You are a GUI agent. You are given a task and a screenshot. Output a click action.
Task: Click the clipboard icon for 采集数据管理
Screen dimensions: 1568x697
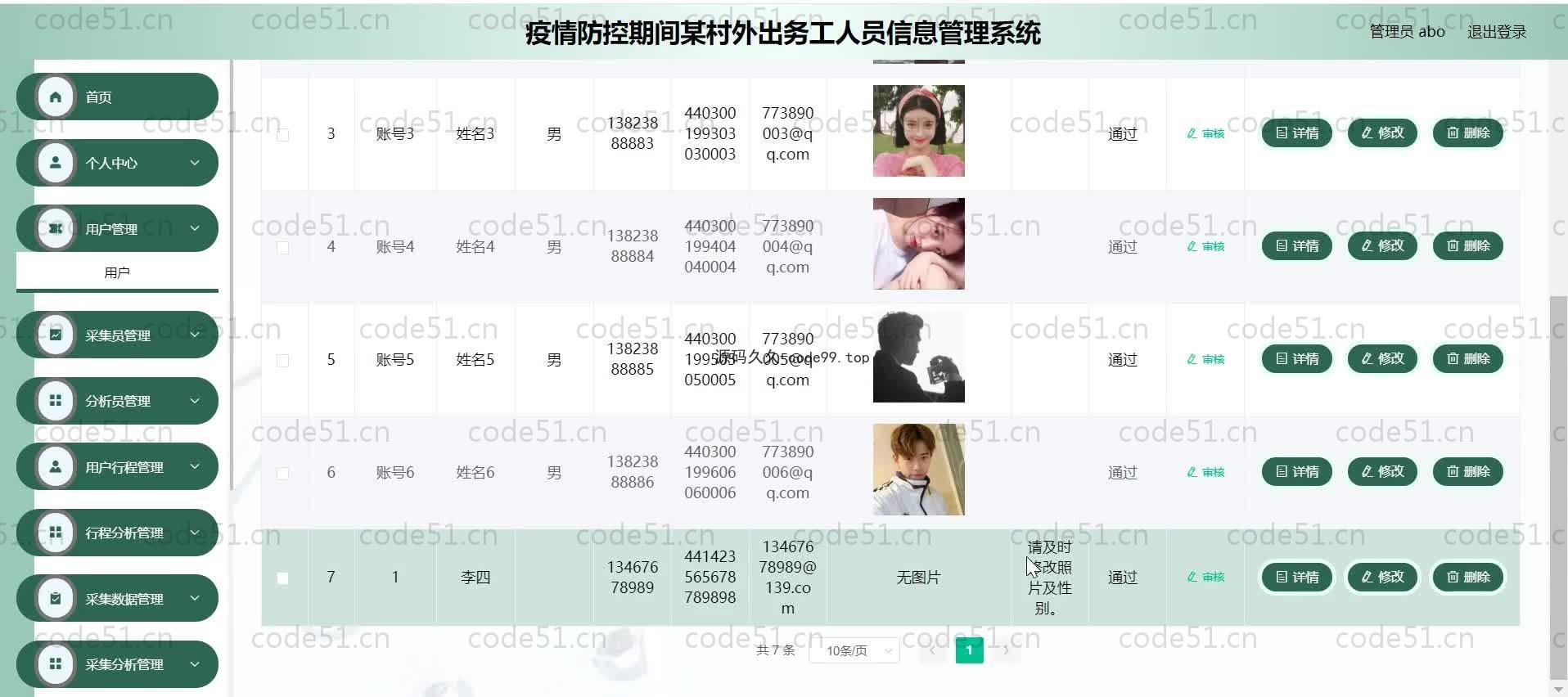[x=56, y=599]
